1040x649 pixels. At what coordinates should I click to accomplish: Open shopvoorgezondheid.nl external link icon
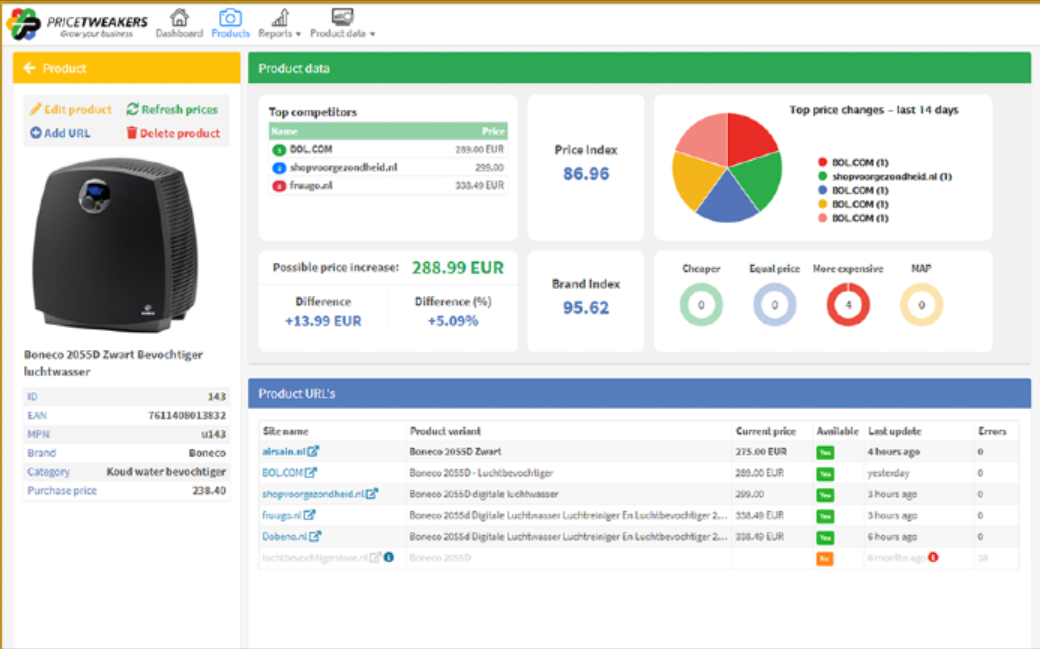(x=371, y=494)
